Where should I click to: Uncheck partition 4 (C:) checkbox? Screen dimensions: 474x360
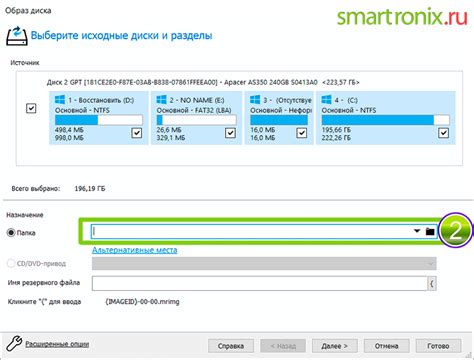click(x=443, y=133)
